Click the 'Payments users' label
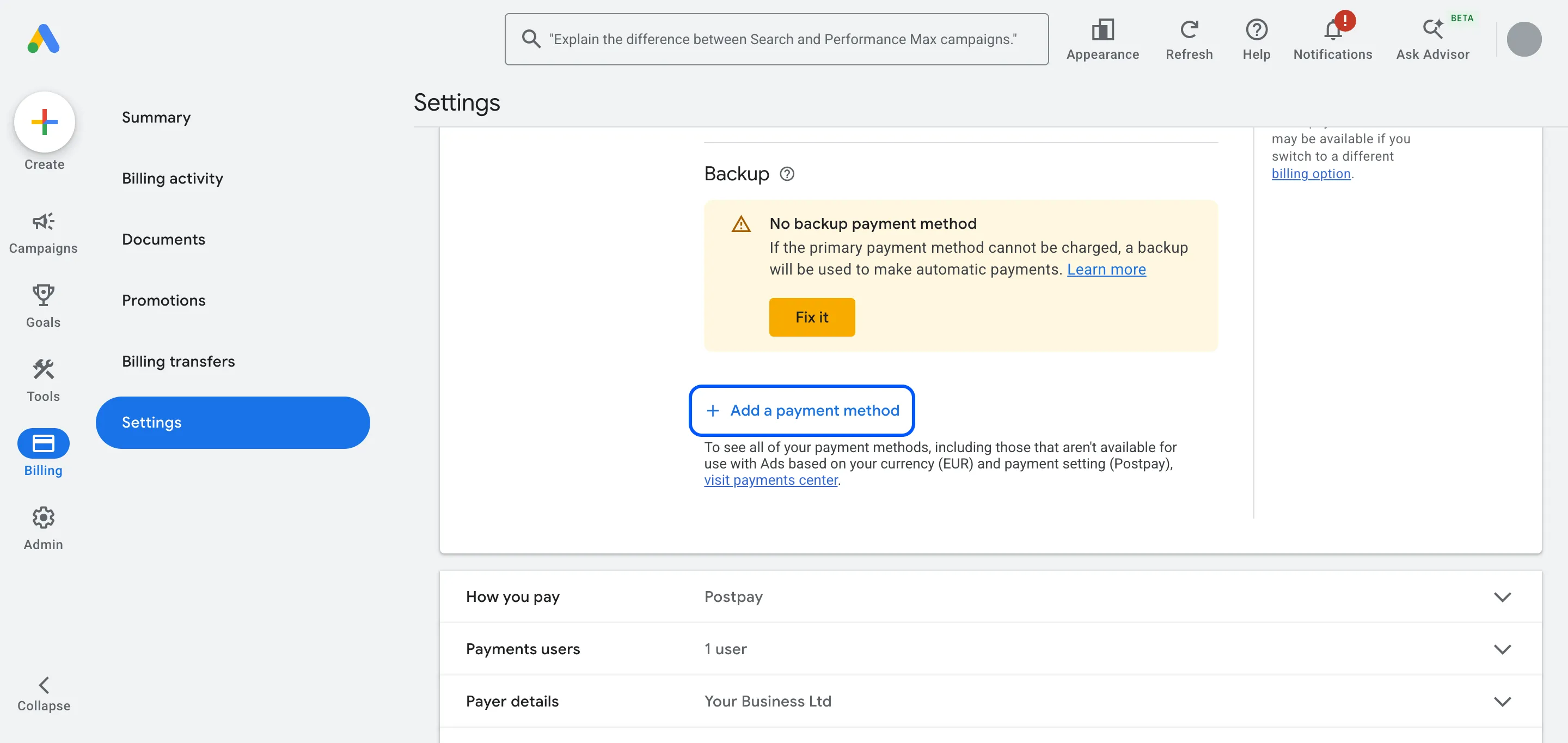The height and width of the screenshot is (743, 1568). 523,649
